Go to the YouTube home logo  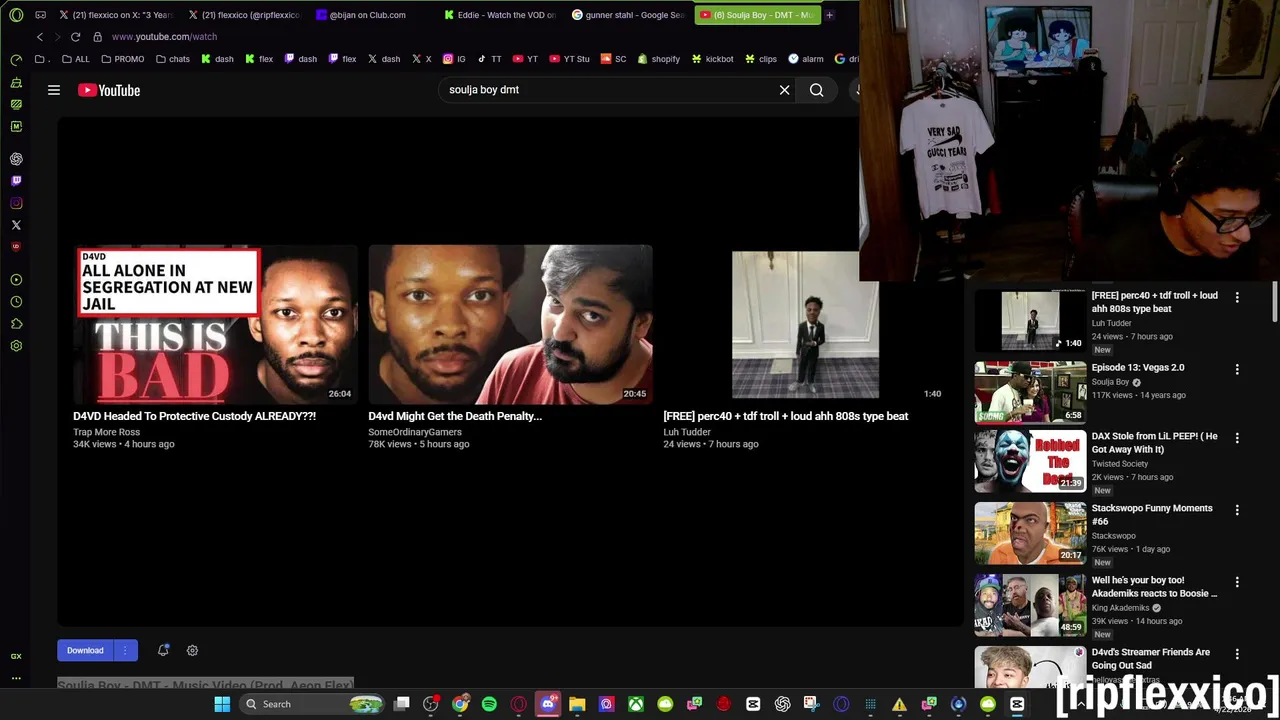coord(109,90)
